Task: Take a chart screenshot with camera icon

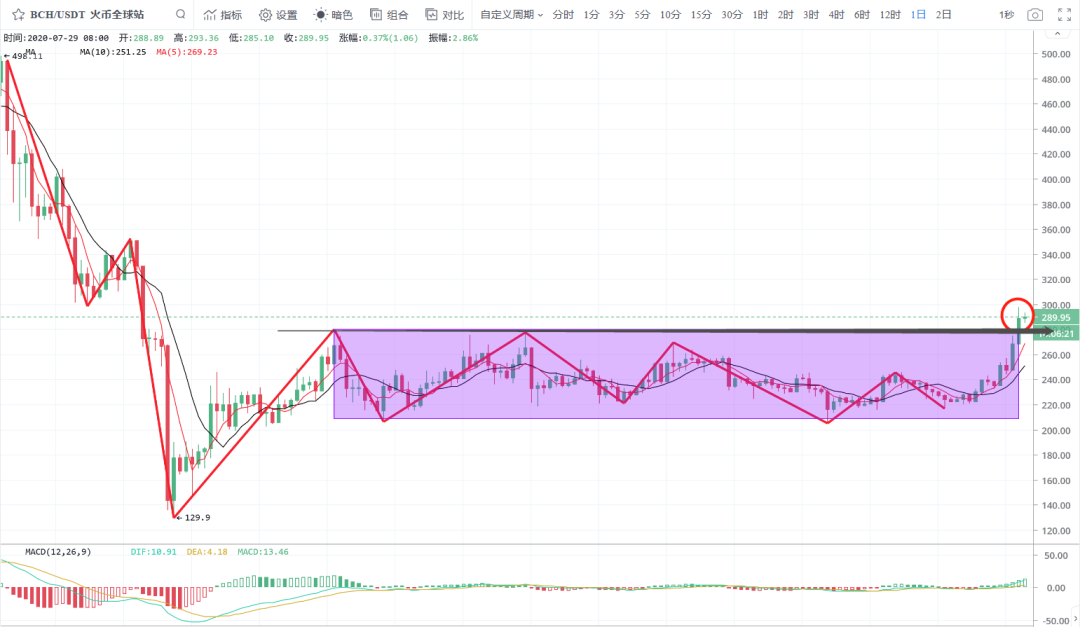Action: pos(1035,15)
